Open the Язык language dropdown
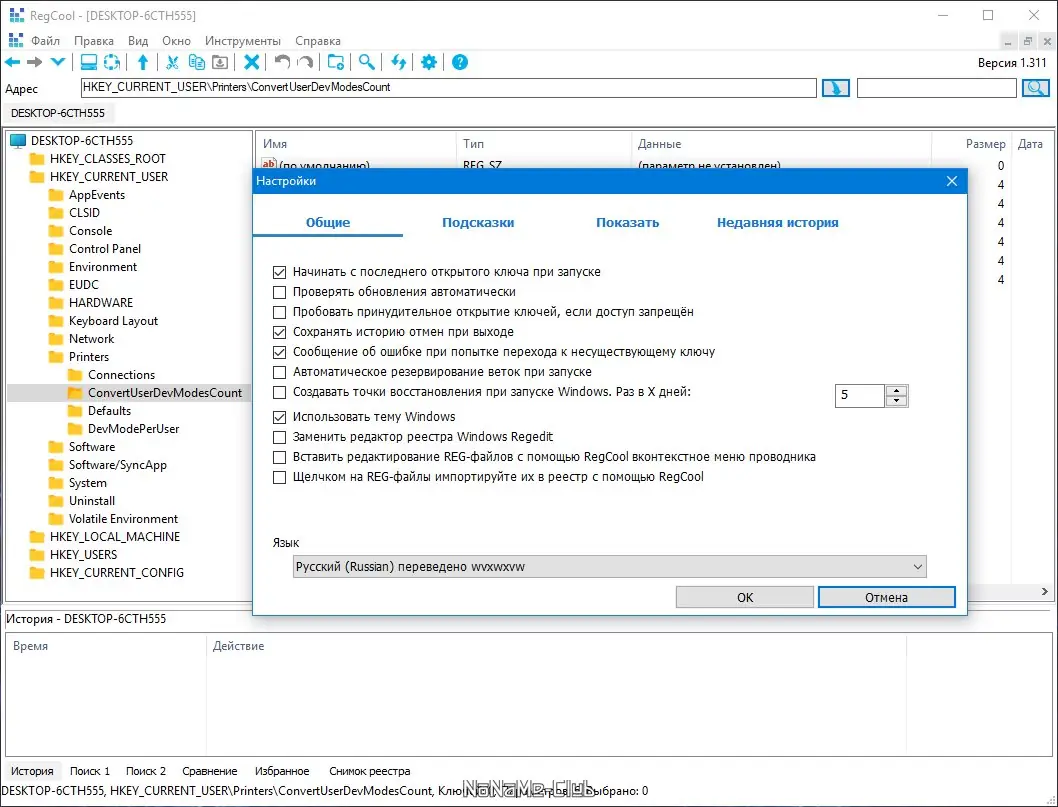This screenshot has height=807, width=1058. point(609,567)
